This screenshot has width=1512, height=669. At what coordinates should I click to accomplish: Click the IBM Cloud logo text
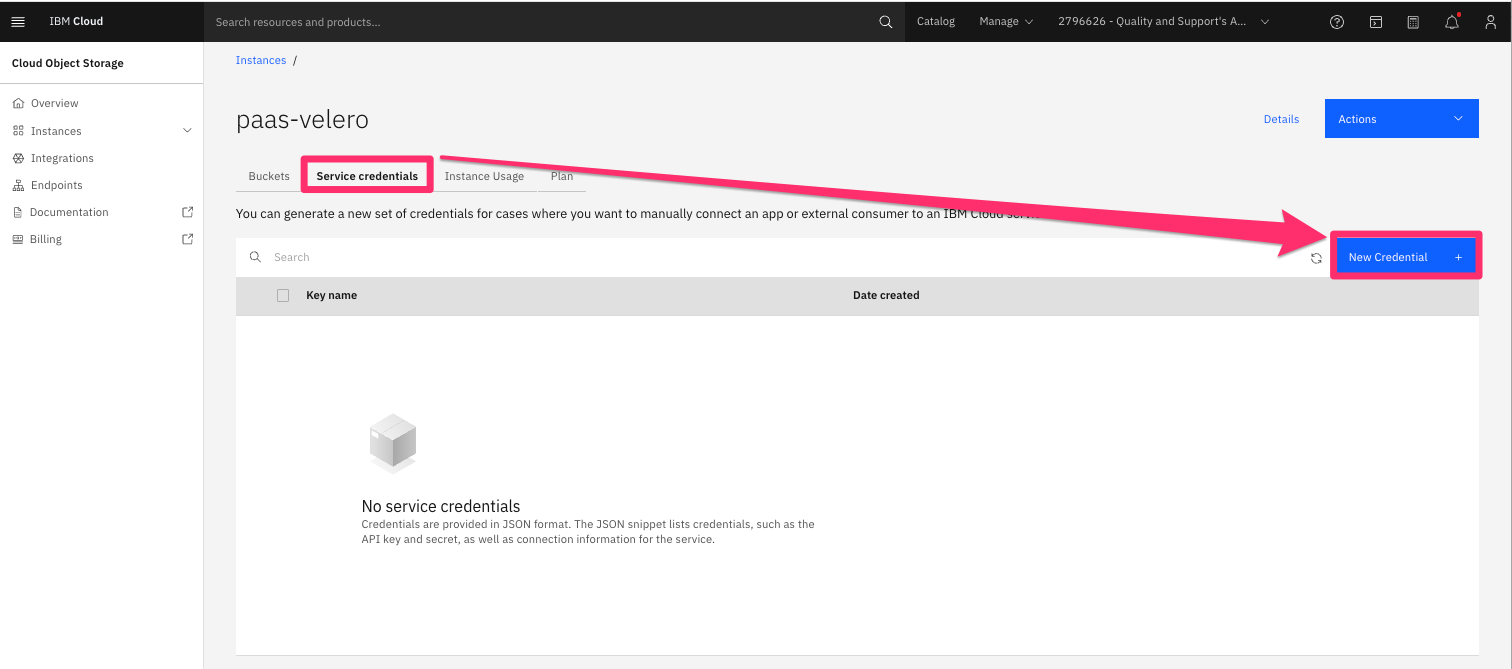click(76, 21)
